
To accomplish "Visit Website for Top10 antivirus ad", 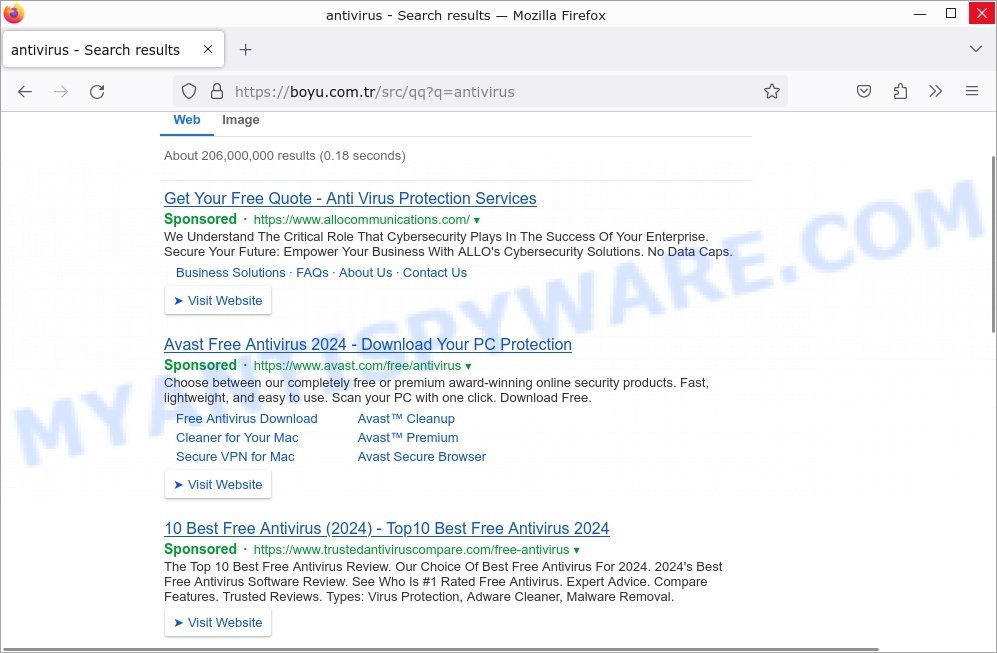I will click(x=218, y=622).
